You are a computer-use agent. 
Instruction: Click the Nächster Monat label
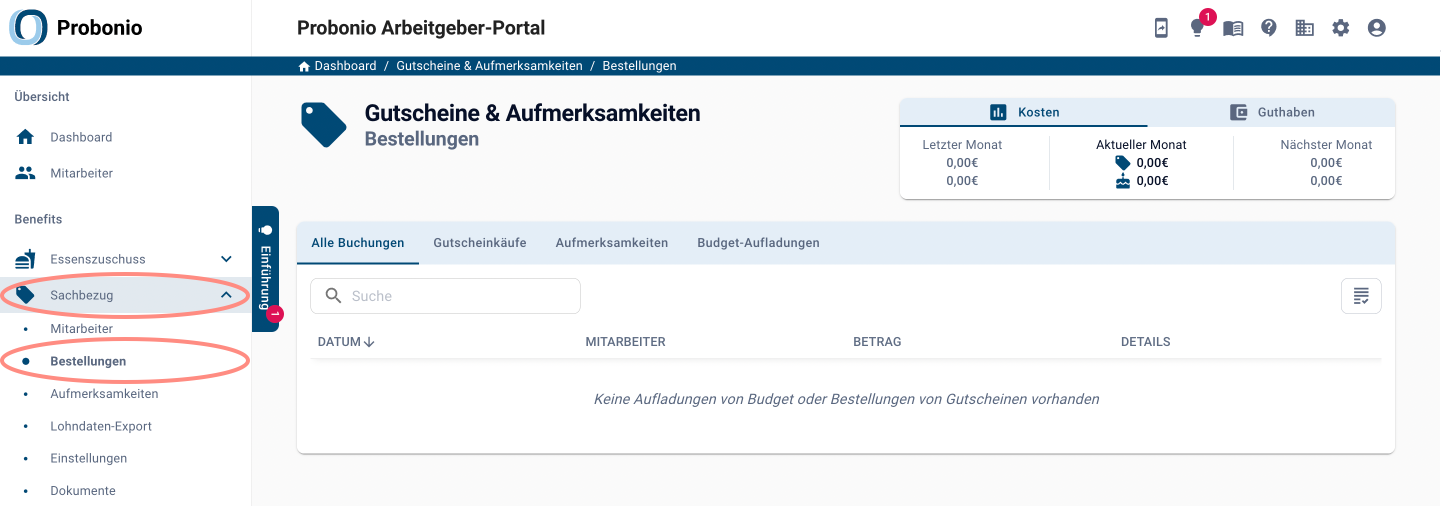pos(1326,145)
